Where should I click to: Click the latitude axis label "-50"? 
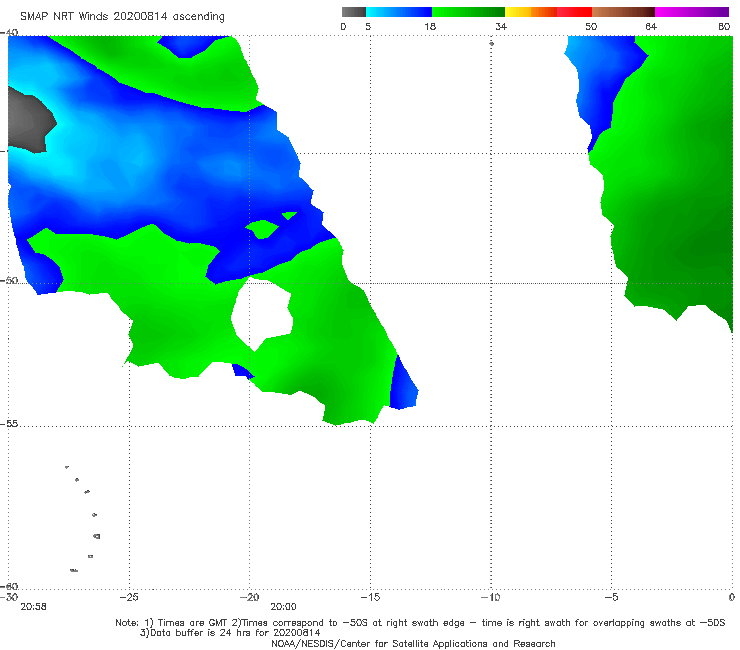[9, 280]
